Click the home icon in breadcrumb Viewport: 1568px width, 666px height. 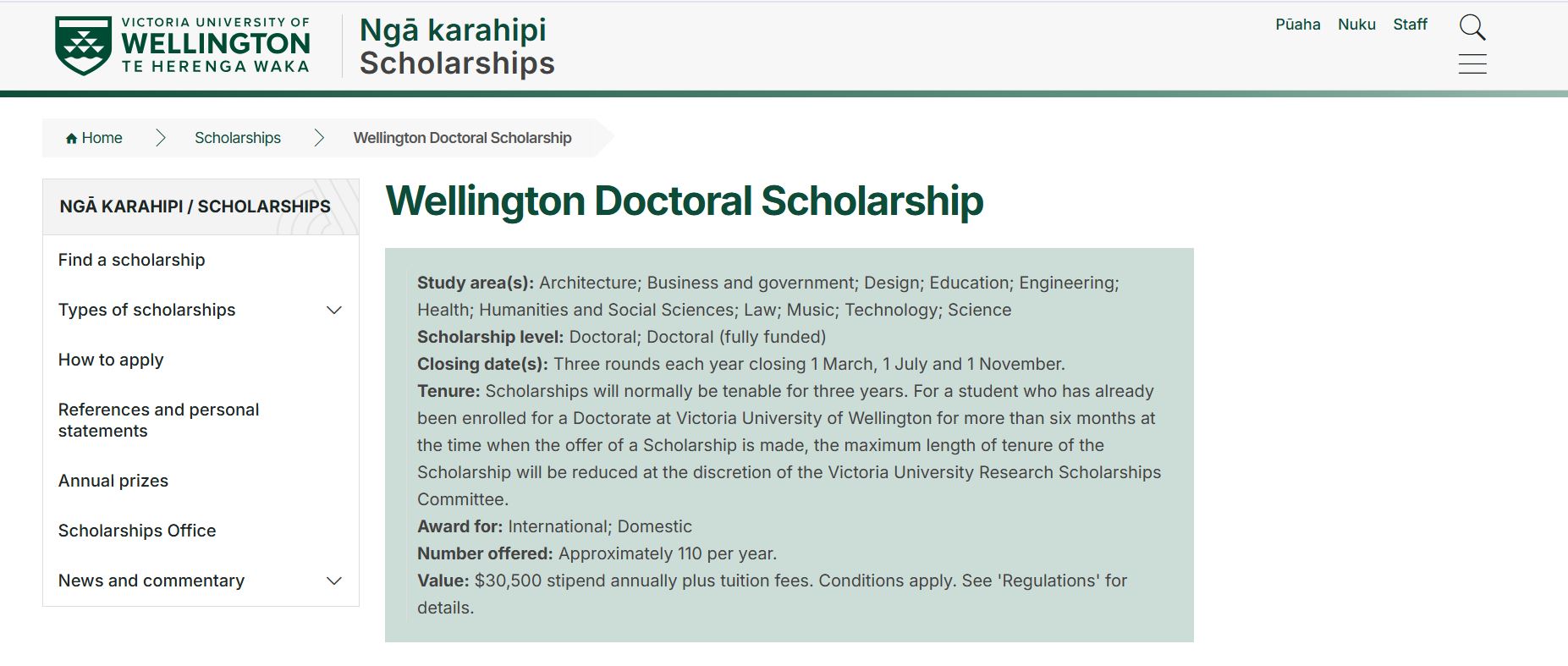click(x=71, y=139)
